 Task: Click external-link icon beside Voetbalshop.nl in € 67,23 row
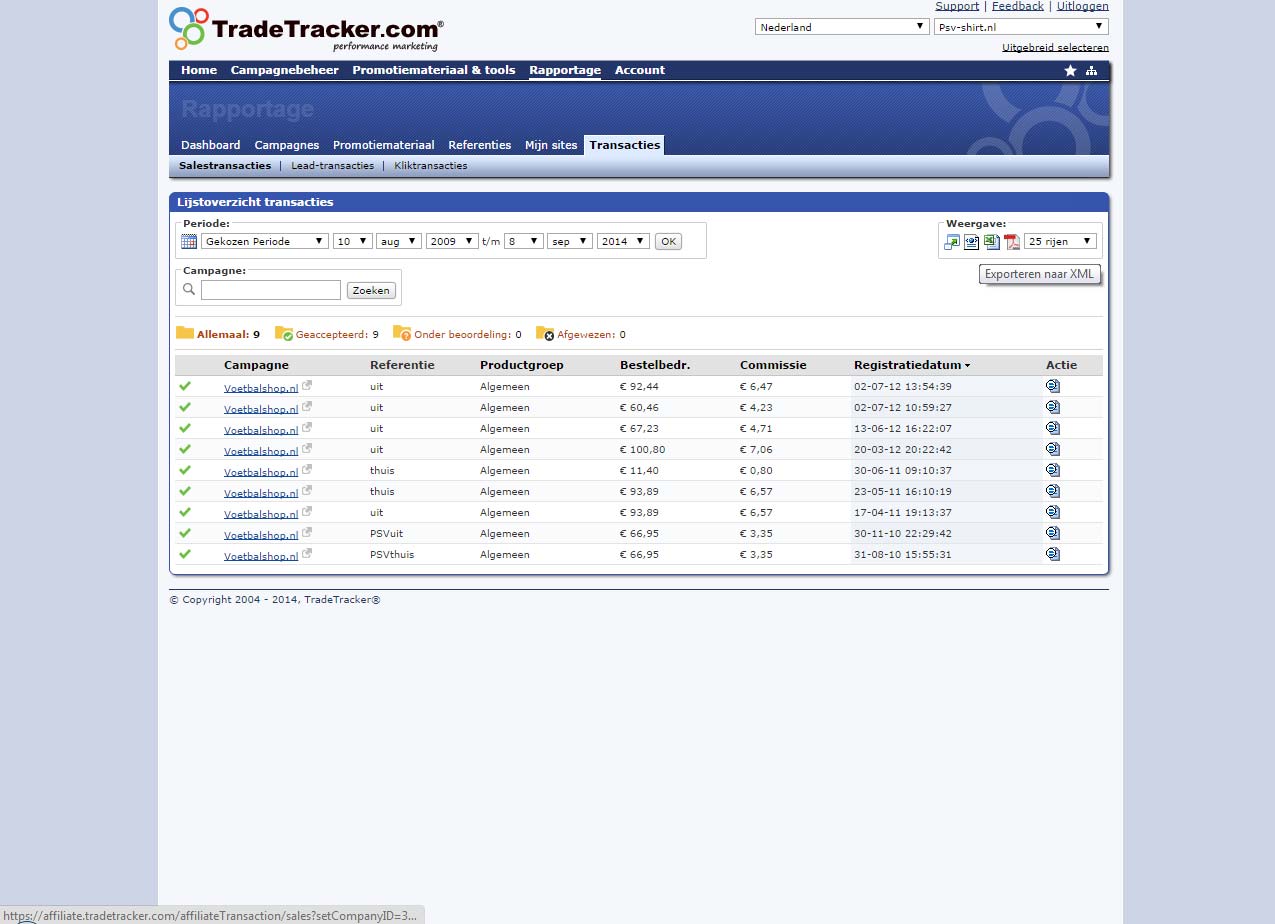point(307,427)
